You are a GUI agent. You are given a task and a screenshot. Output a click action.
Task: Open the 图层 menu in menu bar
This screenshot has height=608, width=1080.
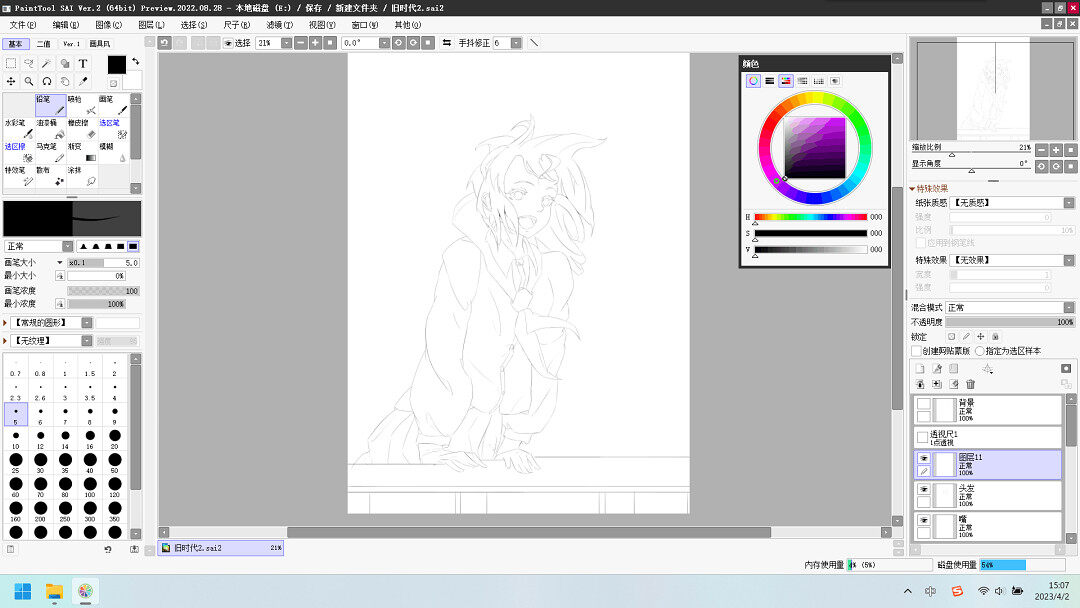click(x=151, y=24)
